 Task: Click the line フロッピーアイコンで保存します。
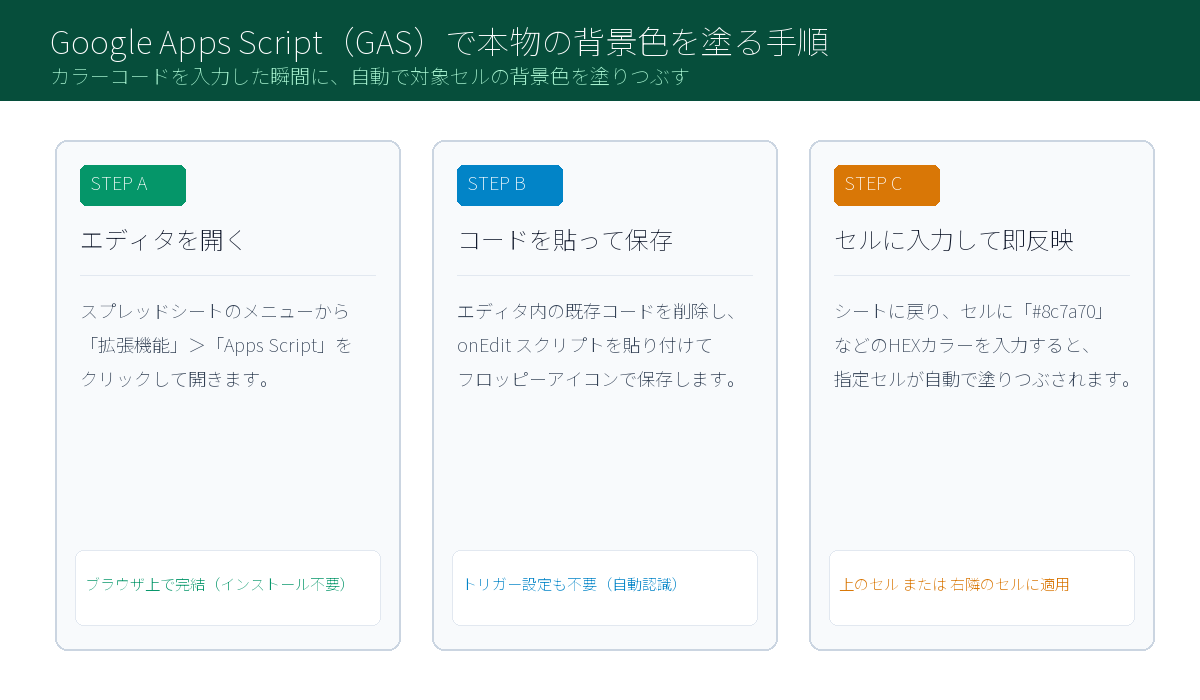(597, 380)
